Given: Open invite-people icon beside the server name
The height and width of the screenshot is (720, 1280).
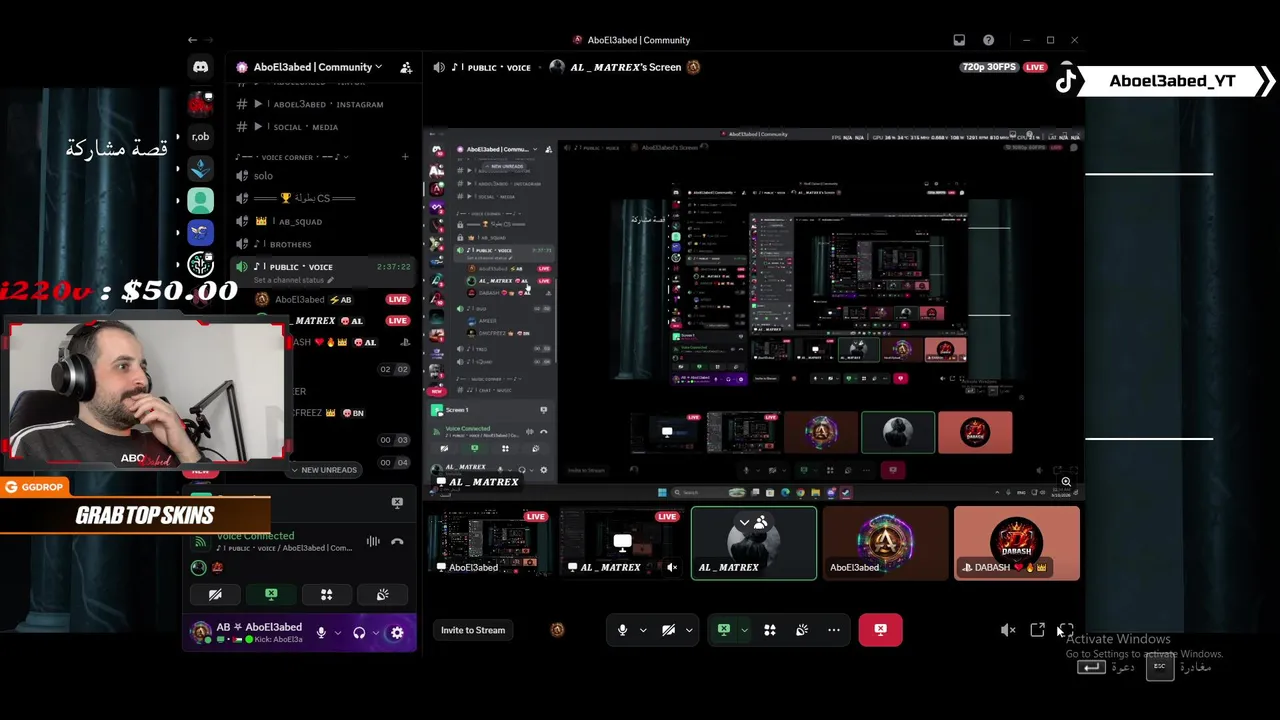Looking at the screenshot, I should [x=406, y=67].
